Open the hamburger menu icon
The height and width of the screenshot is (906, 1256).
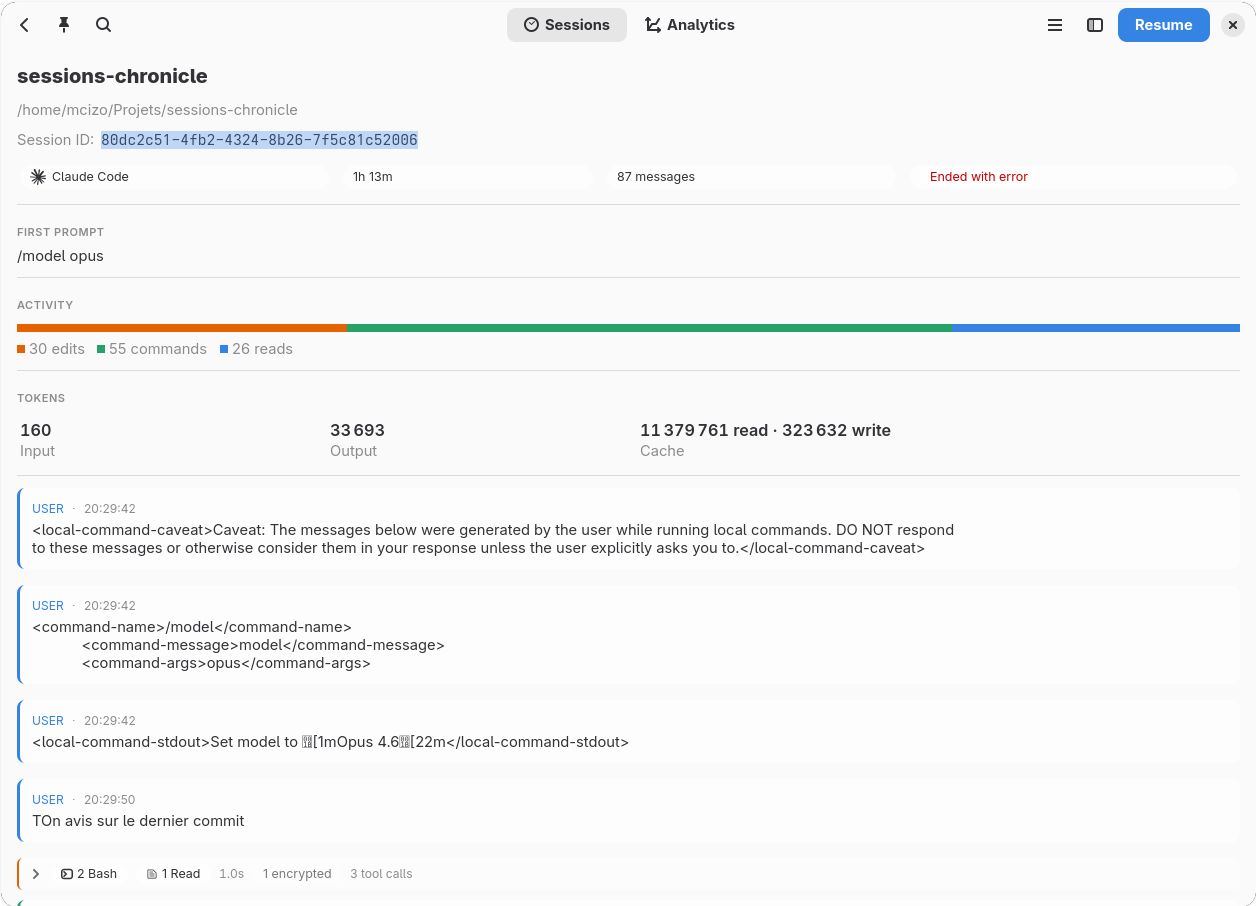click(1054, 25)
